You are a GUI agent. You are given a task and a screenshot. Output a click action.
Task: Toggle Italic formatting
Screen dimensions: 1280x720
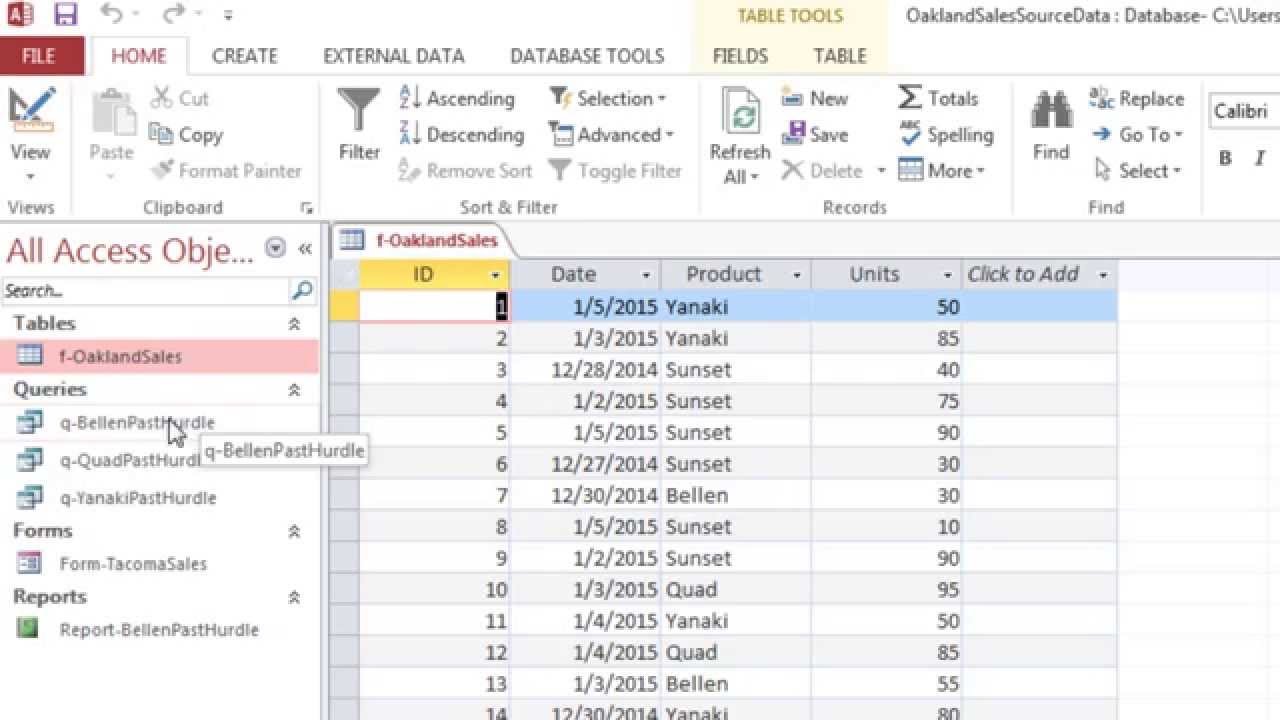click(1259, 159)
